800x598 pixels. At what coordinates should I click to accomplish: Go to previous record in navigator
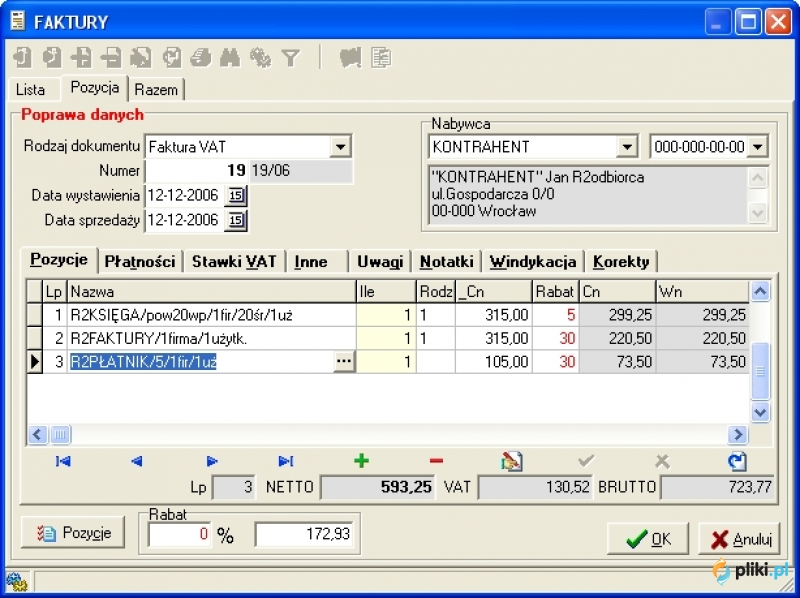[137, 461]
